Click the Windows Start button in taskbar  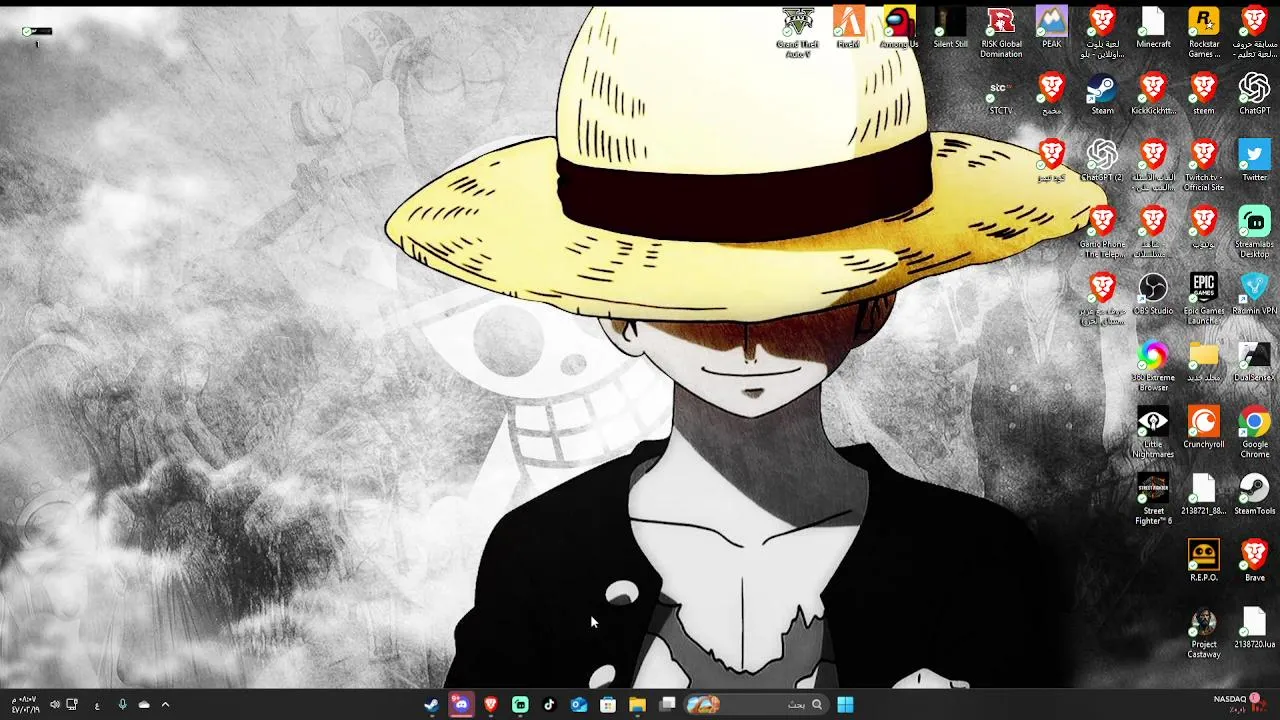(845, 704)
